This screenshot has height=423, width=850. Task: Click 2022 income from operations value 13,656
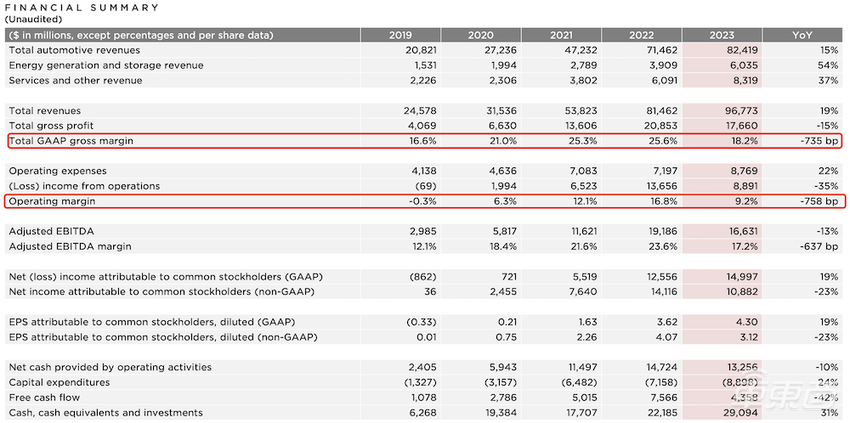click(x=661, y=186)
